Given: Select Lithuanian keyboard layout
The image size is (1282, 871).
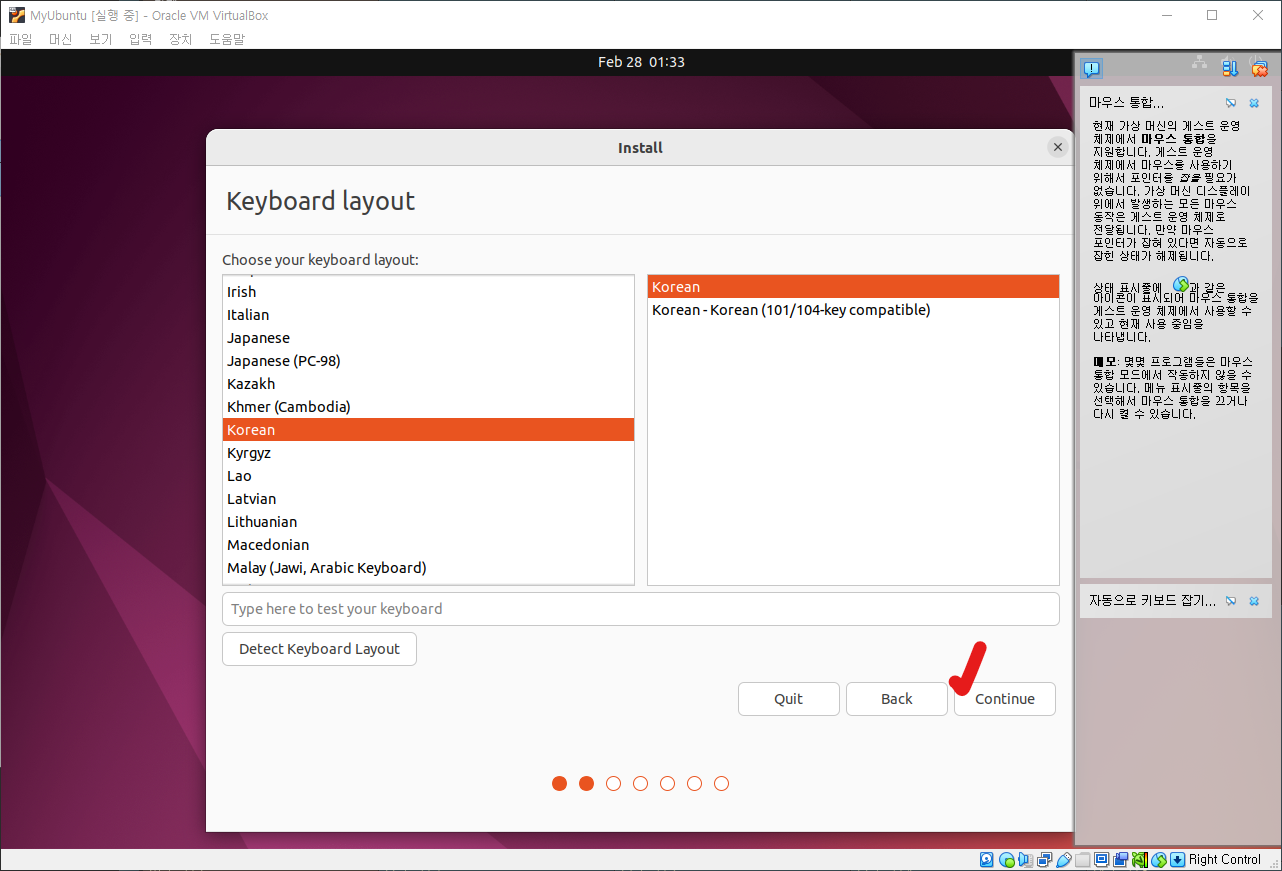Looking at the screenshot, I should (x=428, y=522).
